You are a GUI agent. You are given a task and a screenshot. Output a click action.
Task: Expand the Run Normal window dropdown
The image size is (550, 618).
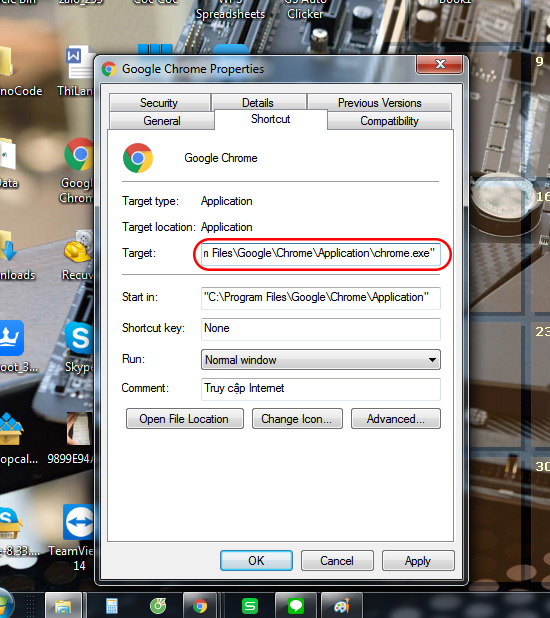click(321, 359)
